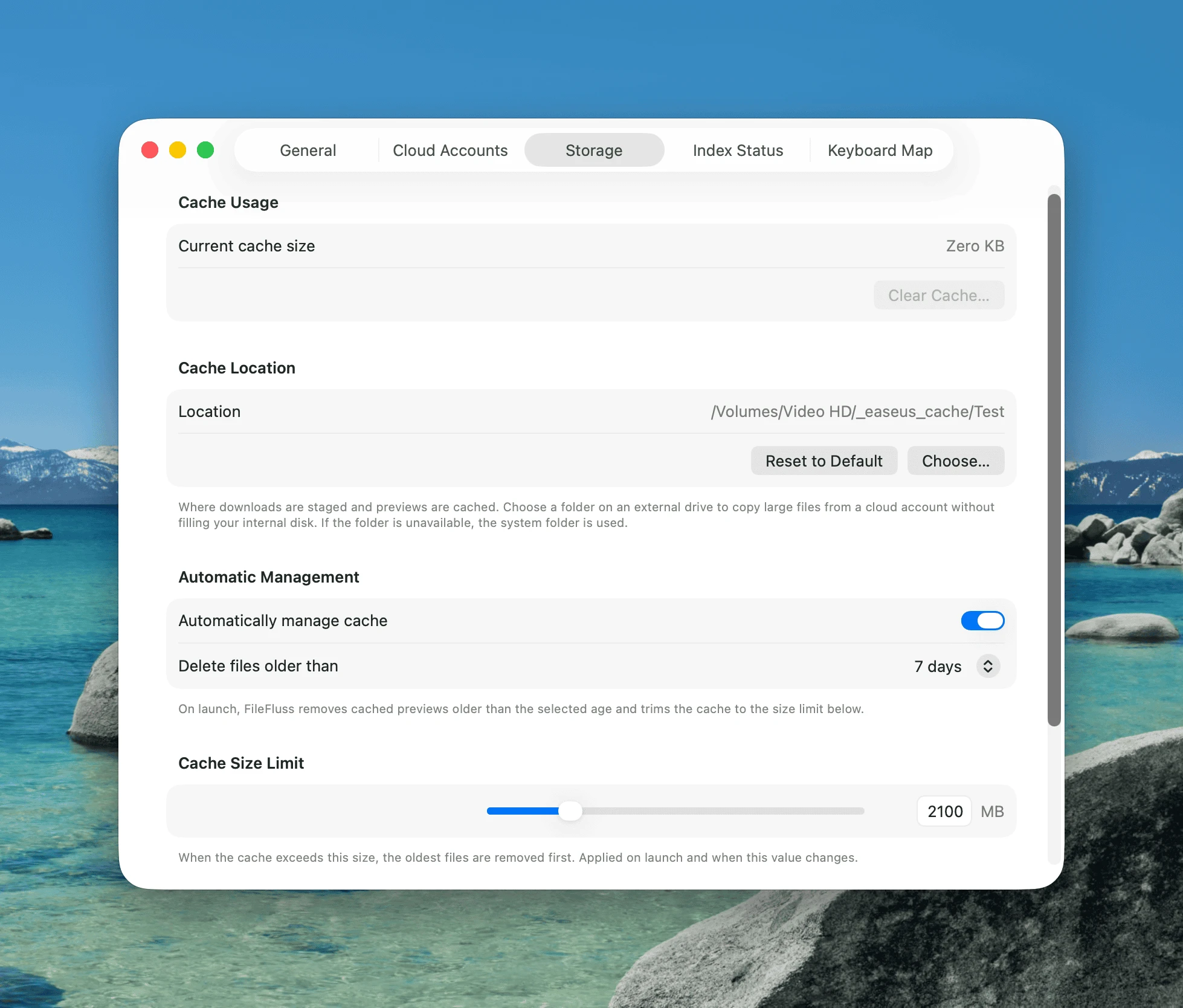Click the /Volumes/Video HD/_easeus_cache/Test path
The height and width of the screenshot is (1008, 1183).
857,412
